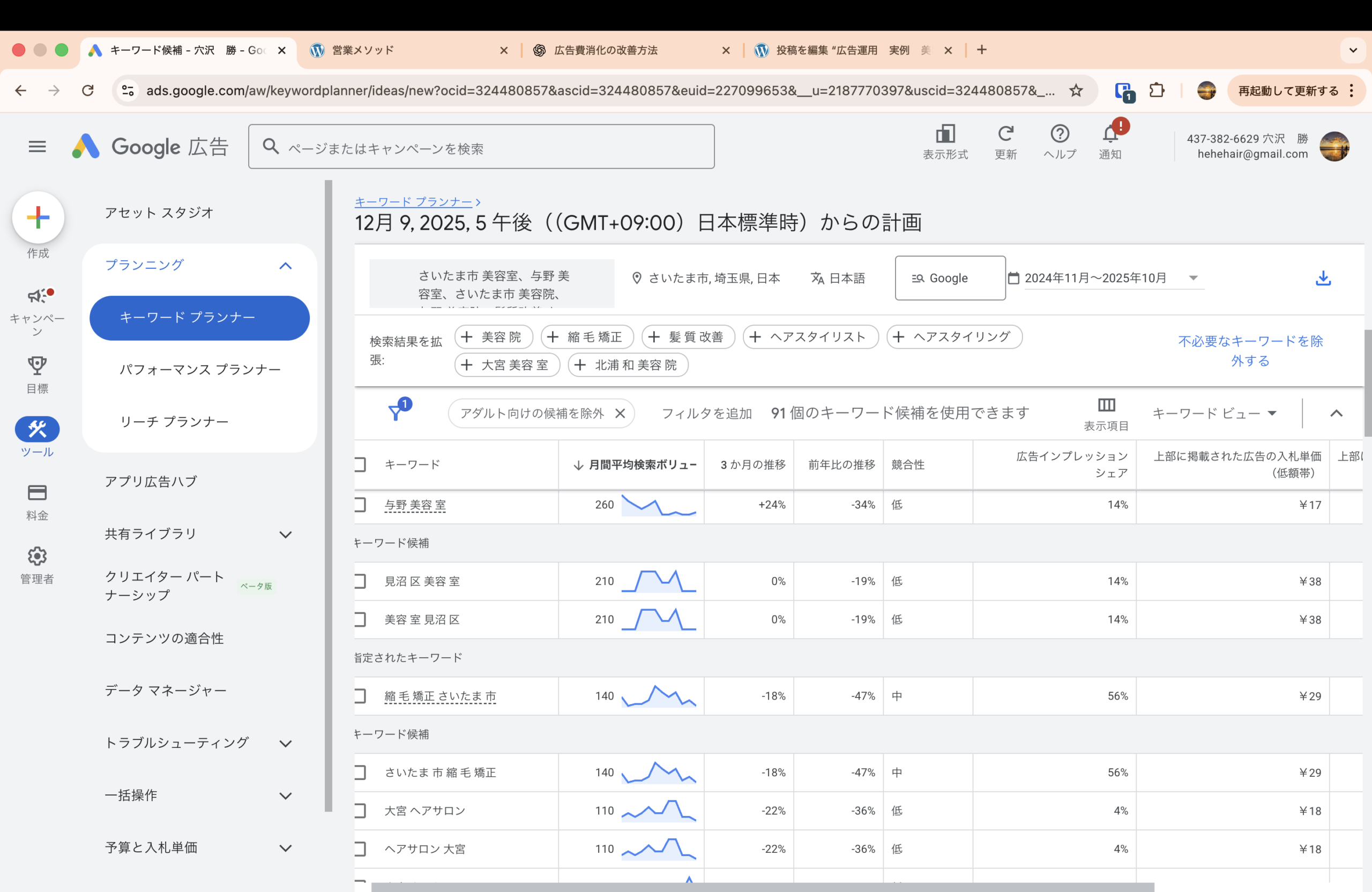The image size is (1372, 892).
Task: Click the 更新 refresh icon in header
Action: tap(1005, 134)
